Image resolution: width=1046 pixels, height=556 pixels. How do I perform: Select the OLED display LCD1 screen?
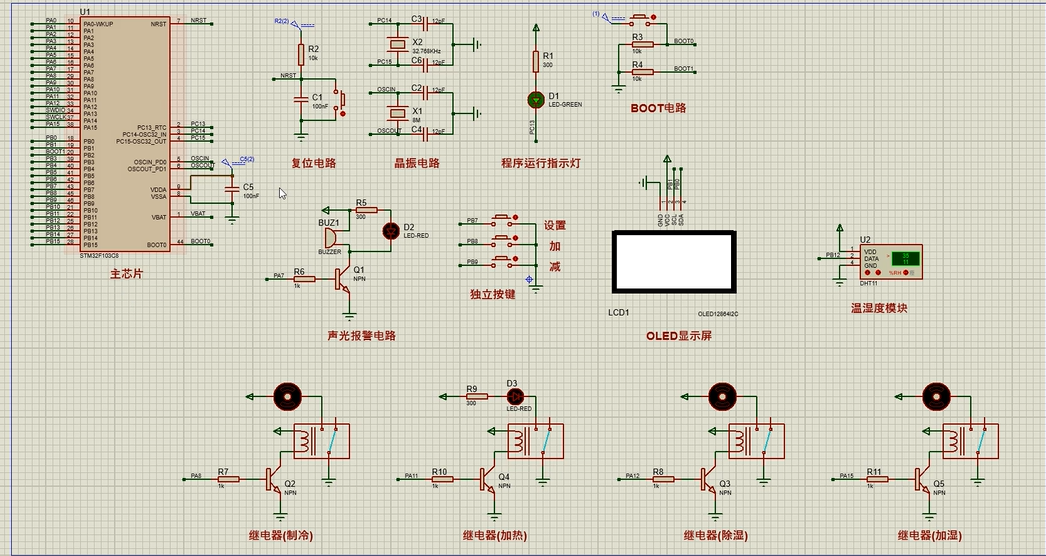pos(674,262)
